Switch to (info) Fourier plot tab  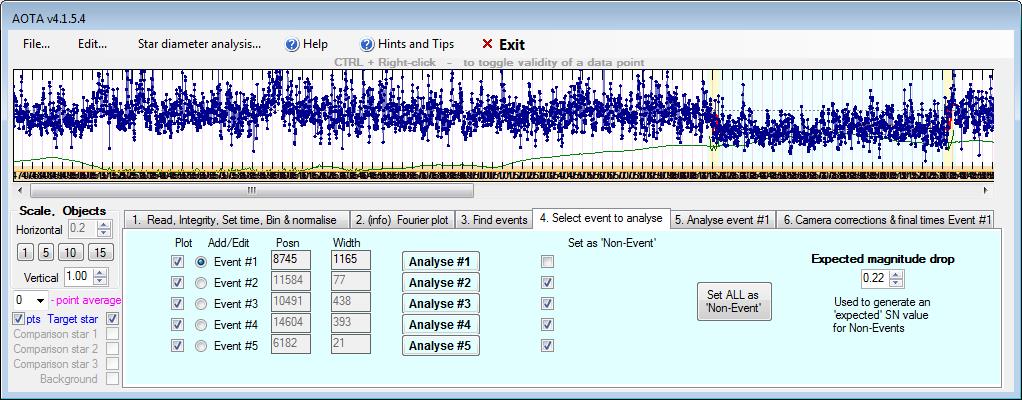click(x=402, y=220)
